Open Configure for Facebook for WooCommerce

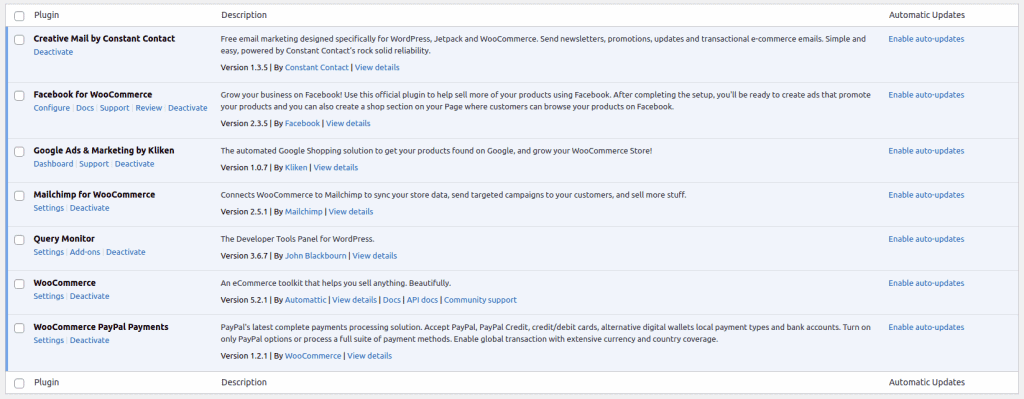[52, 108]
